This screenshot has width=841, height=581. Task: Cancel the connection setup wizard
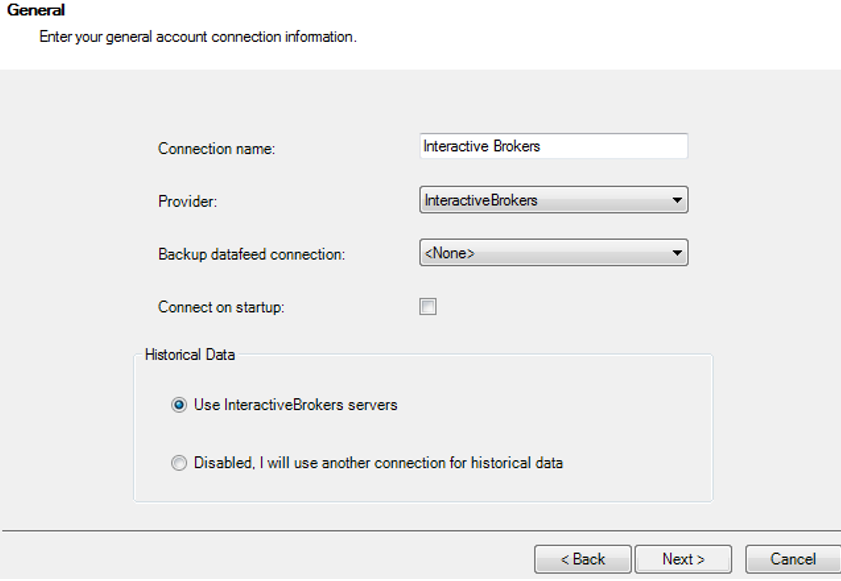[x=793, y=559]
